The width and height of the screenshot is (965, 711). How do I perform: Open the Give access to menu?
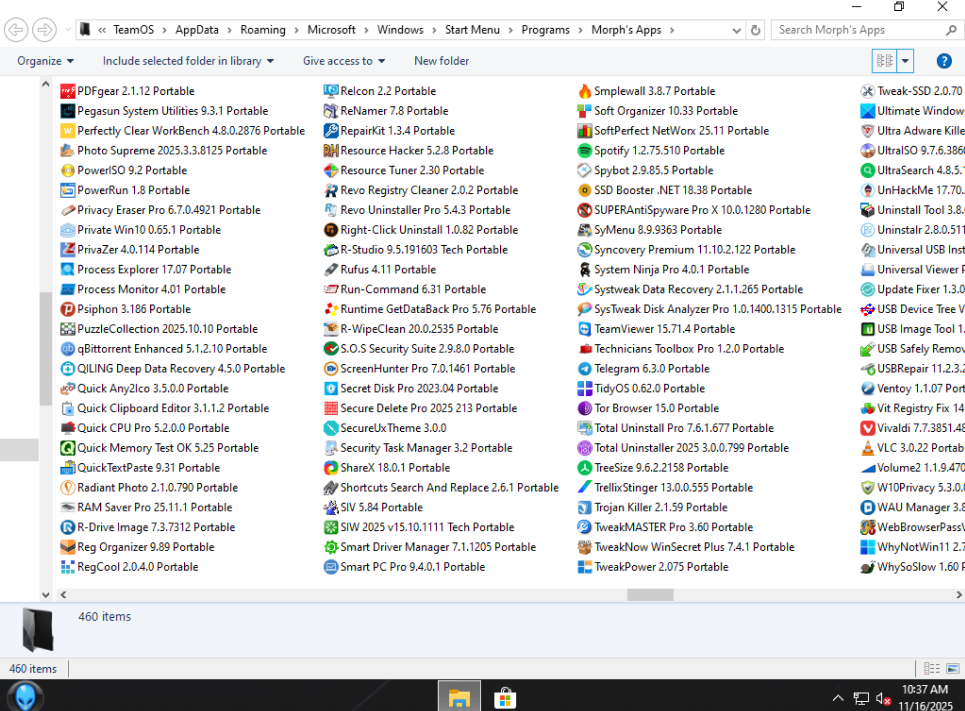pyautogui.click(x=343, y=61)
